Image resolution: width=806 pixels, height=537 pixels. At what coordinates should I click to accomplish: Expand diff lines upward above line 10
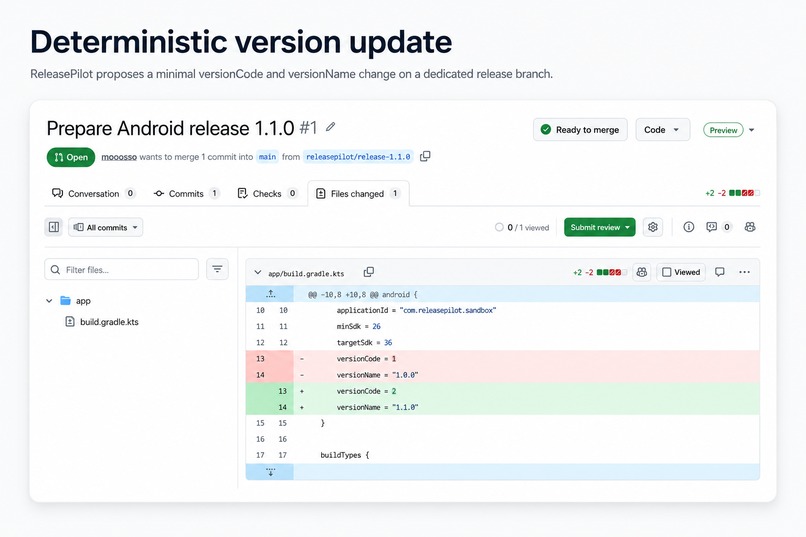click(270, 294)
